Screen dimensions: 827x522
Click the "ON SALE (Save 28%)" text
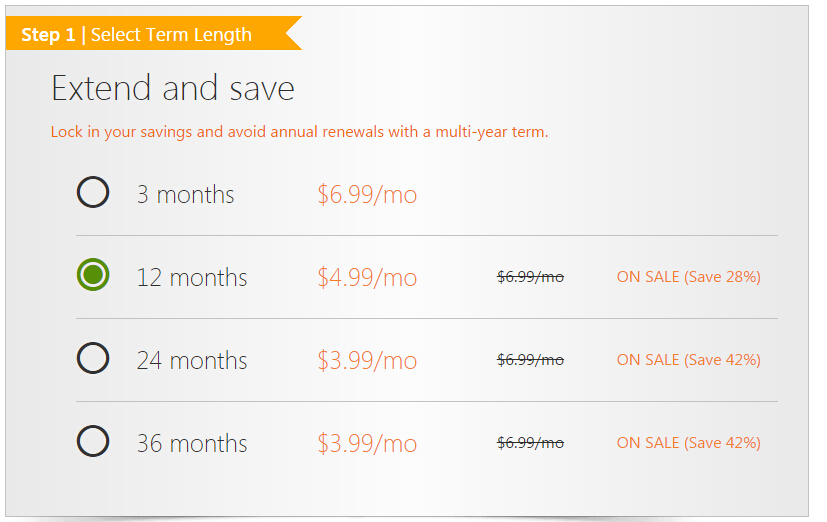688,277
